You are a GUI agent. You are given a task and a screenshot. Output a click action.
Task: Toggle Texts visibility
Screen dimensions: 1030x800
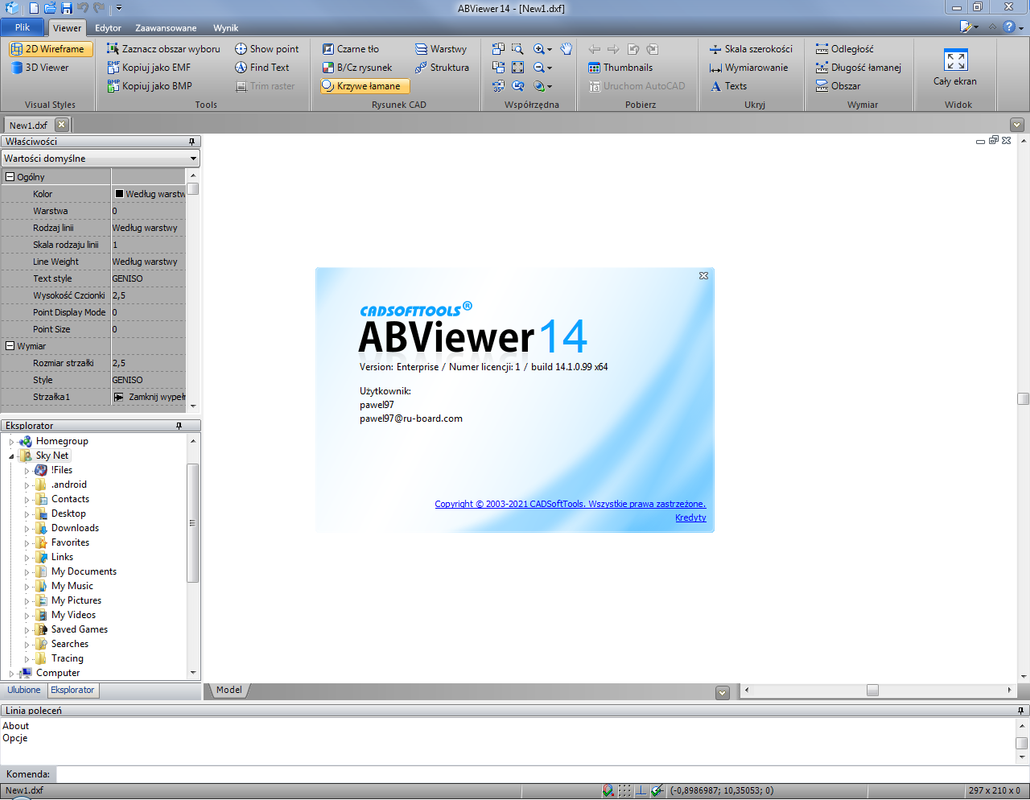(x=728, y=86)
